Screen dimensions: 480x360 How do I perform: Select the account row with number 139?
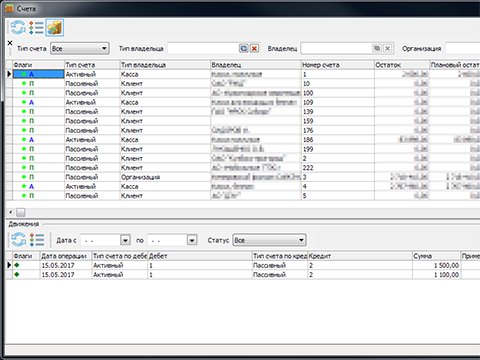click(x=243, y=112)
